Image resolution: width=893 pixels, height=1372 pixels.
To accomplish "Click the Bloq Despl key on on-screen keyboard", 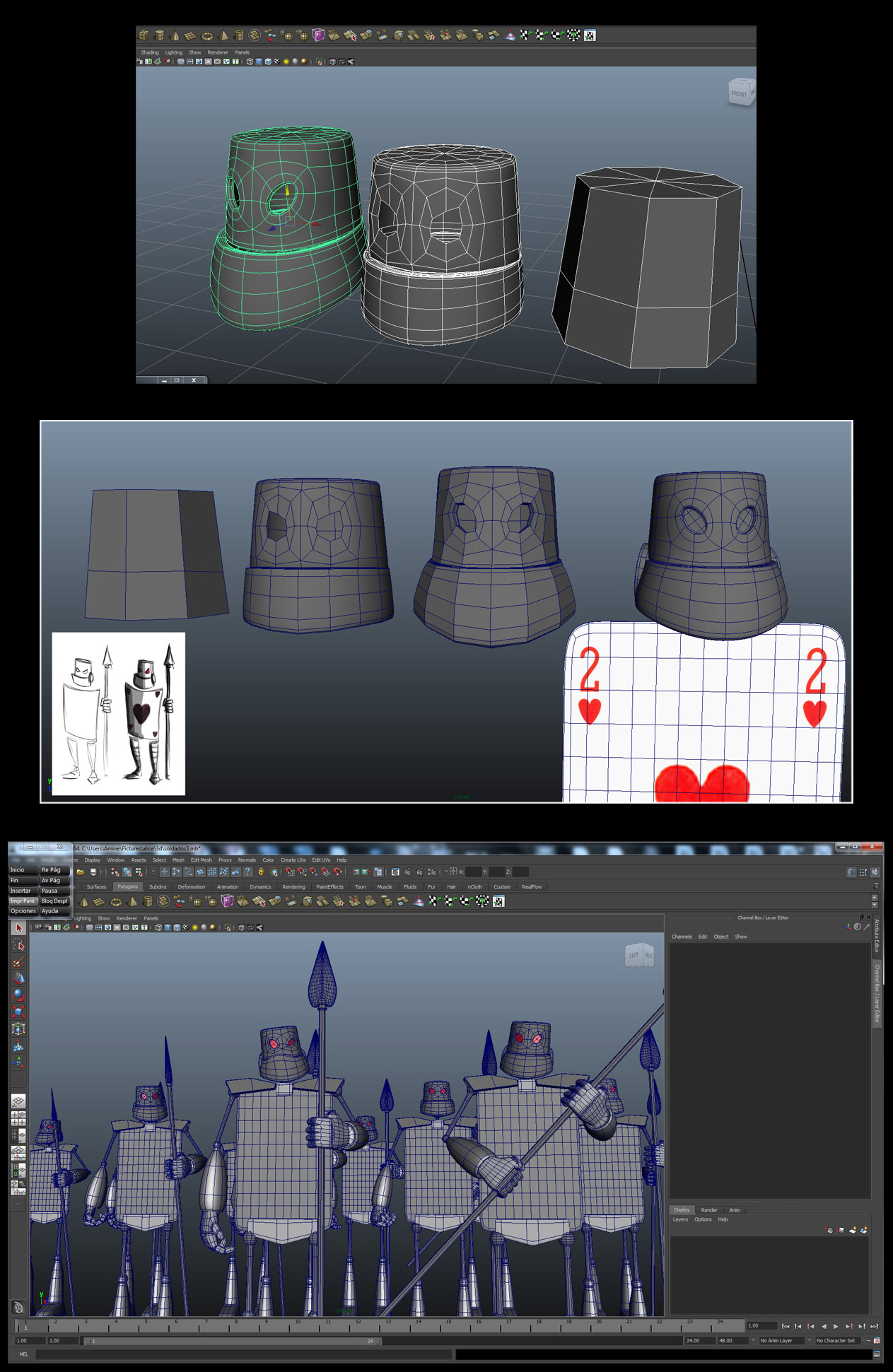I will pos(54,901).
